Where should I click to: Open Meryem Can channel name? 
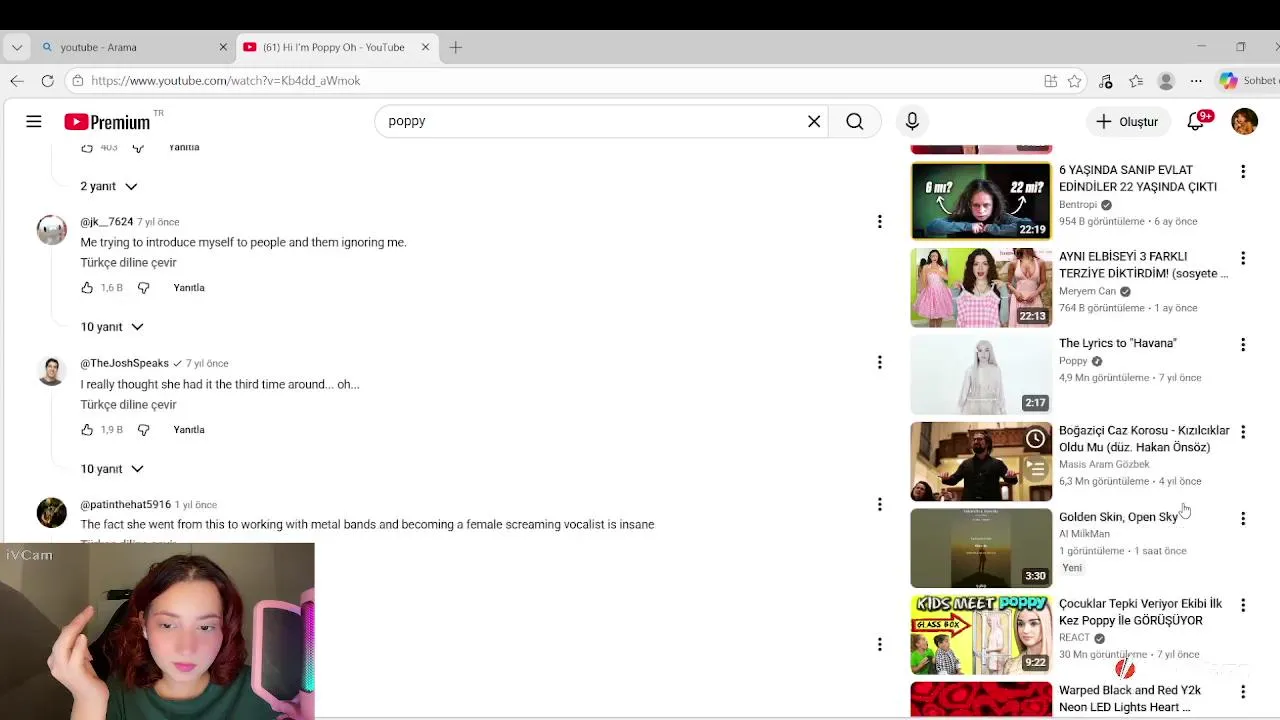(1088, 292)
